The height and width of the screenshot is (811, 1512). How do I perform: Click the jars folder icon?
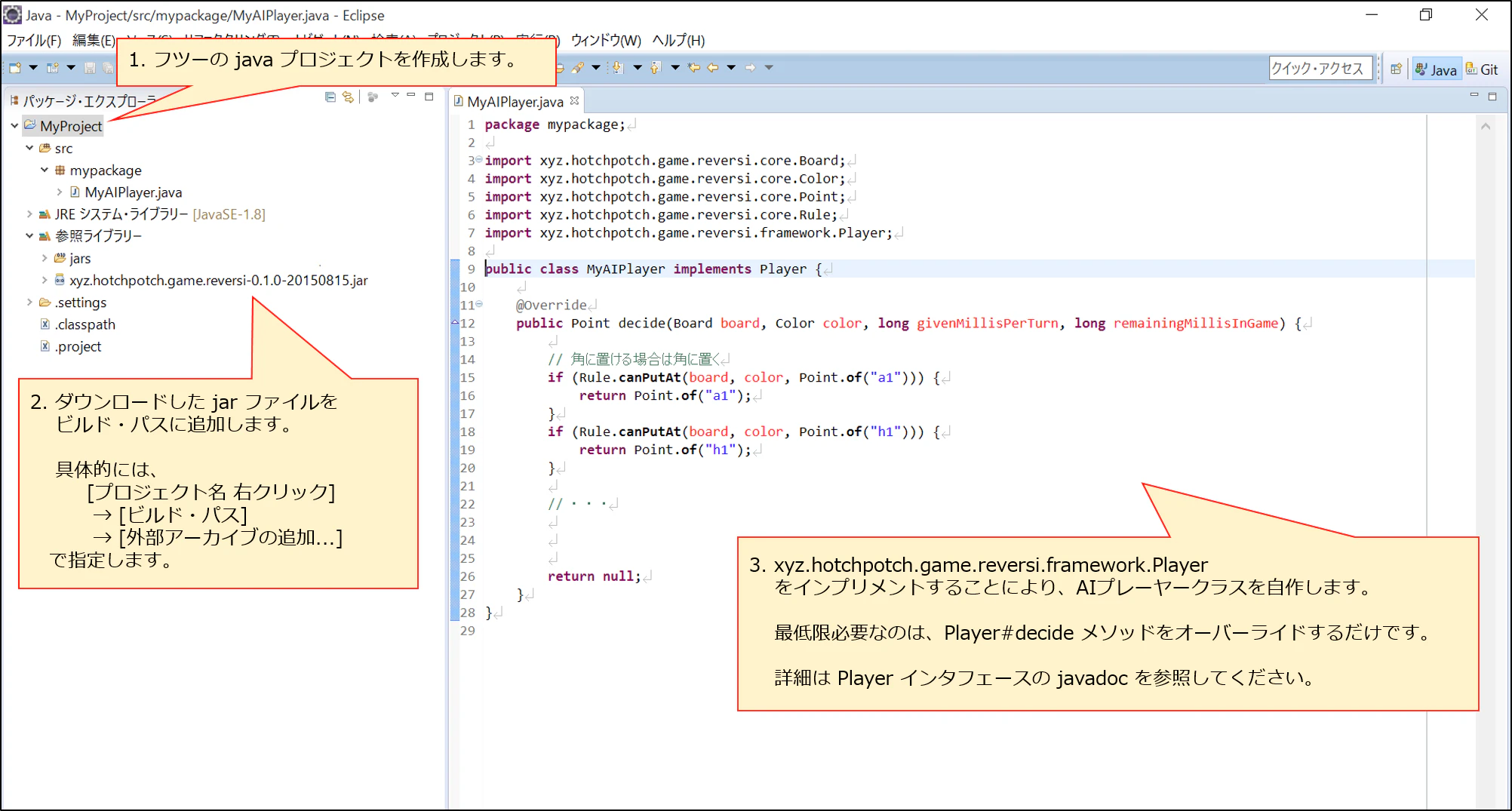(x=60, y=258)
